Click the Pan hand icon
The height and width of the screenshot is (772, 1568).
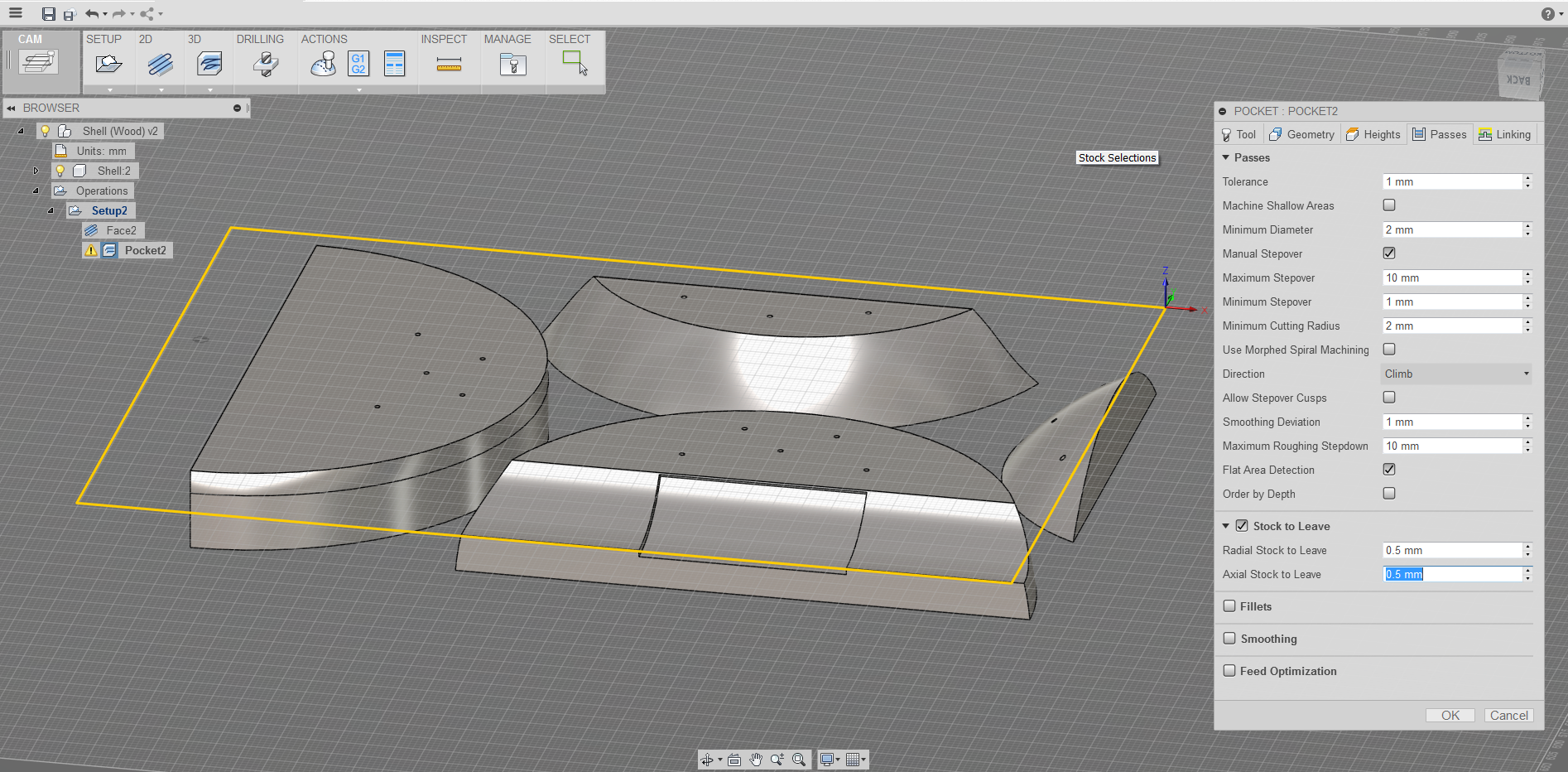756,760
